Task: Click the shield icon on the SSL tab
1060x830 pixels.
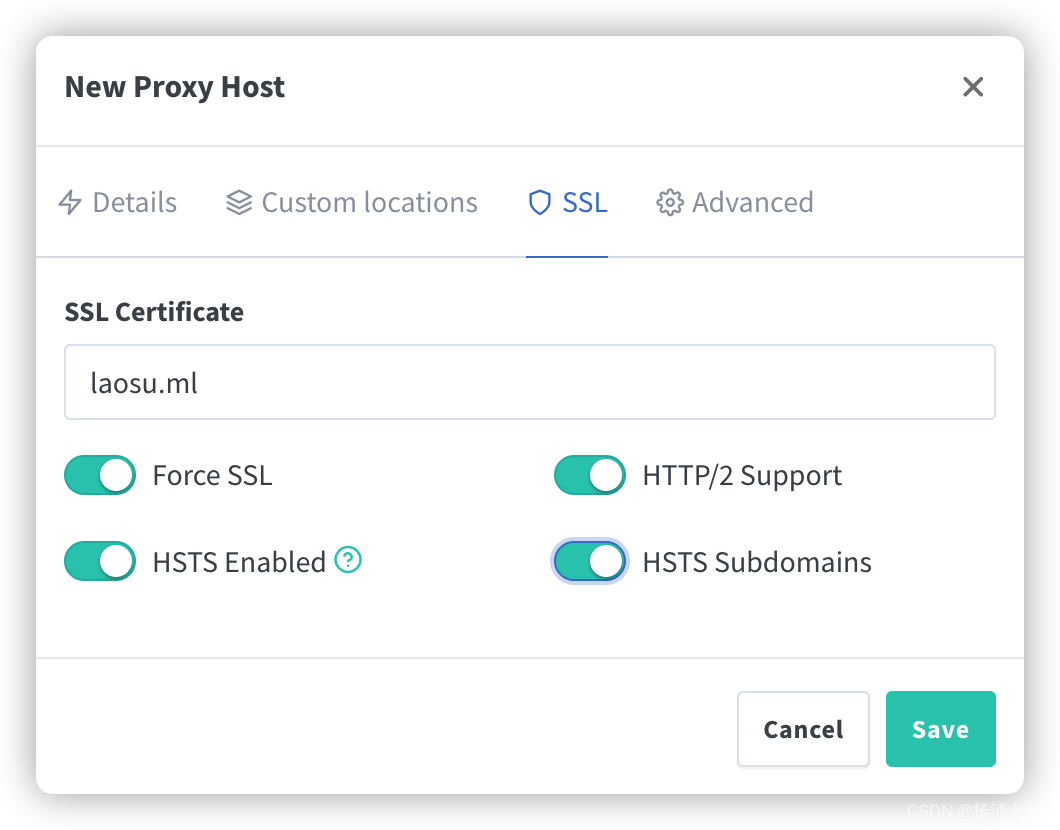Action: click(539, 202)
